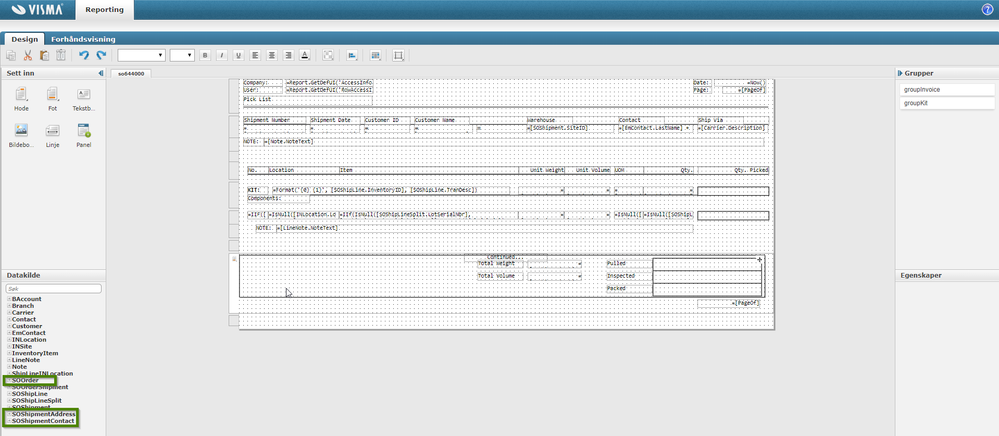Screen dimensions: 999x436
Task: Select the INSite data source entry
Action: point(22,346)
